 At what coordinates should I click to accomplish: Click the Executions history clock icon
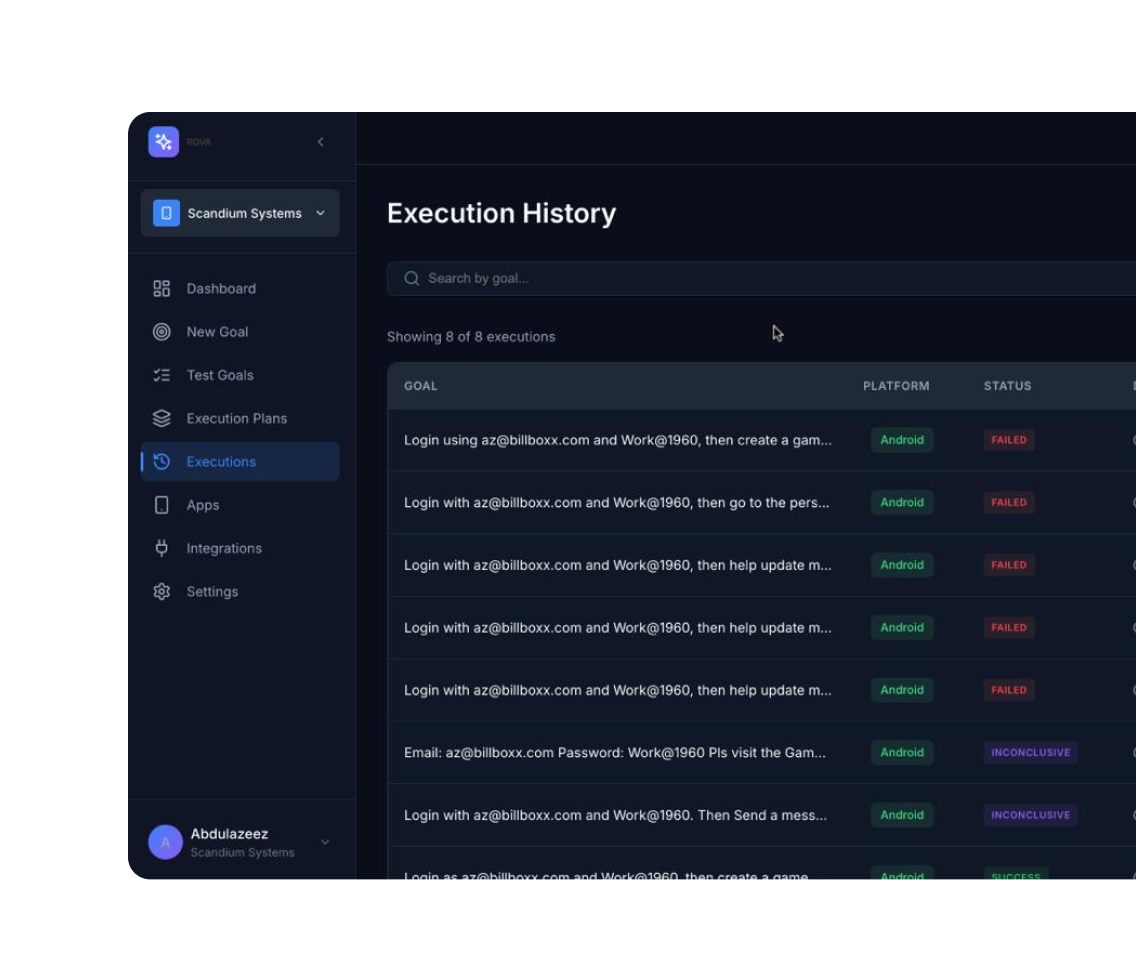(x=162, y=462)
